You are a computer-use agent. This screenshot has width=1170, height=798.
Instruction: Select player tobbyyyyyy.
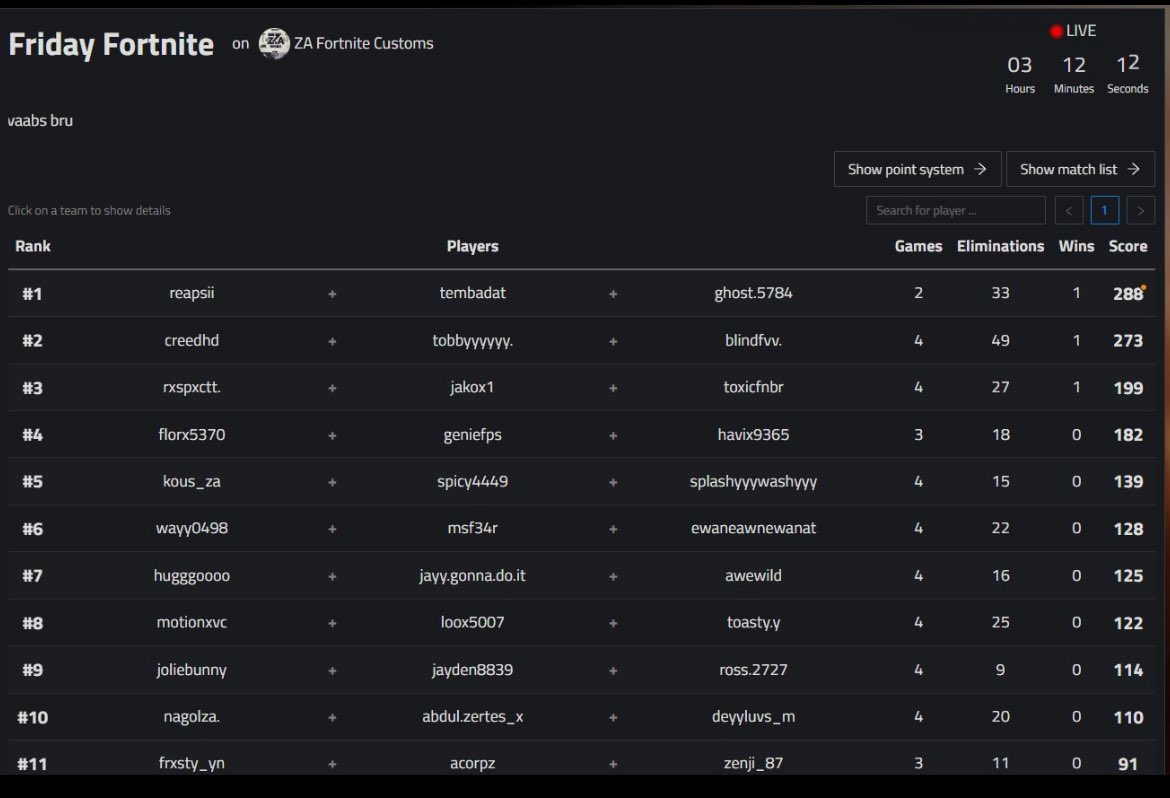[x=472, y=341]
